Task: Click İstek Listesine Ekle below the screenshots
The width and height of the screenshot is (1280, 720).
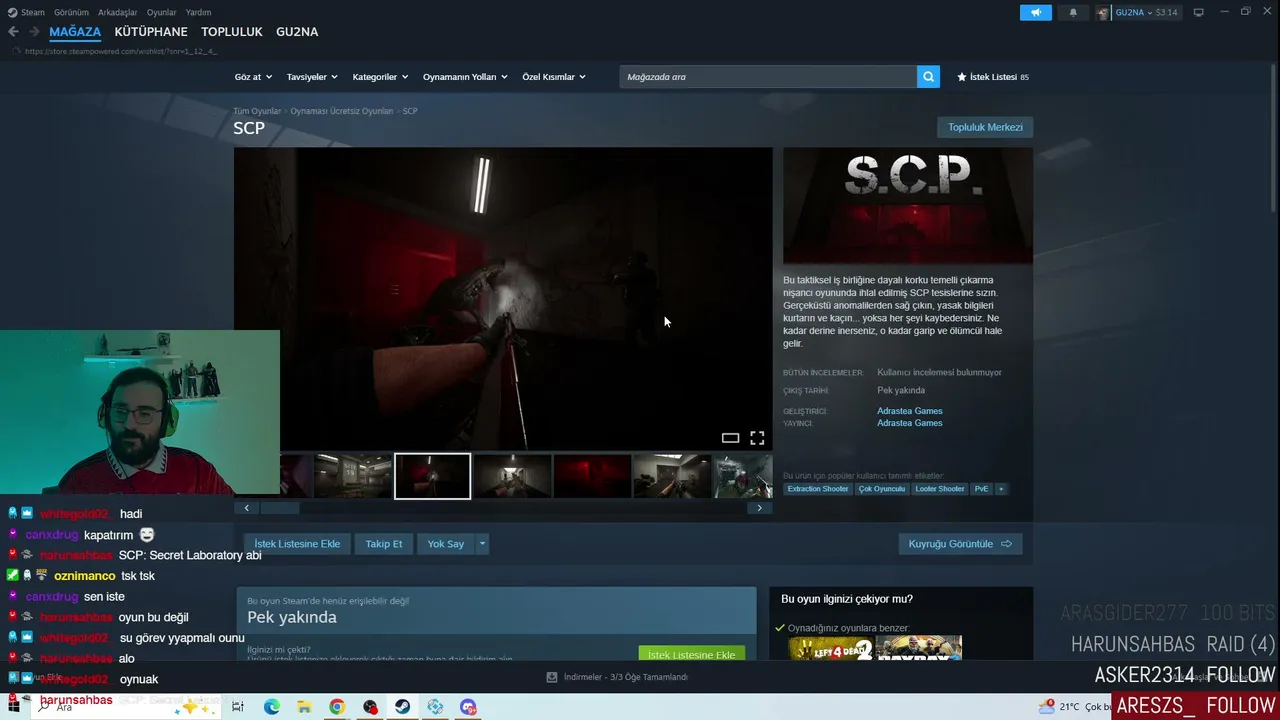Action: click(297, 544)
